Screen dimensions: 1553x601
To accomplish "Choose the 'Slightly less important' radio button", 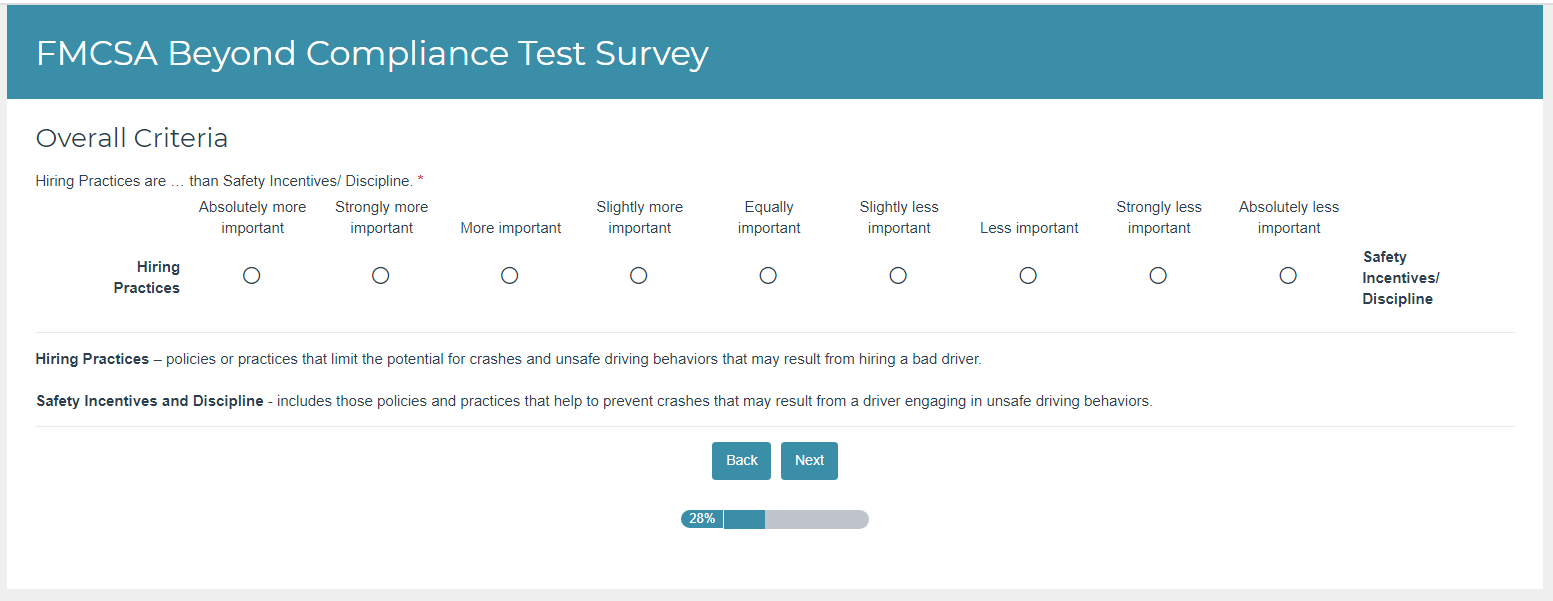I will pos(898,276).
